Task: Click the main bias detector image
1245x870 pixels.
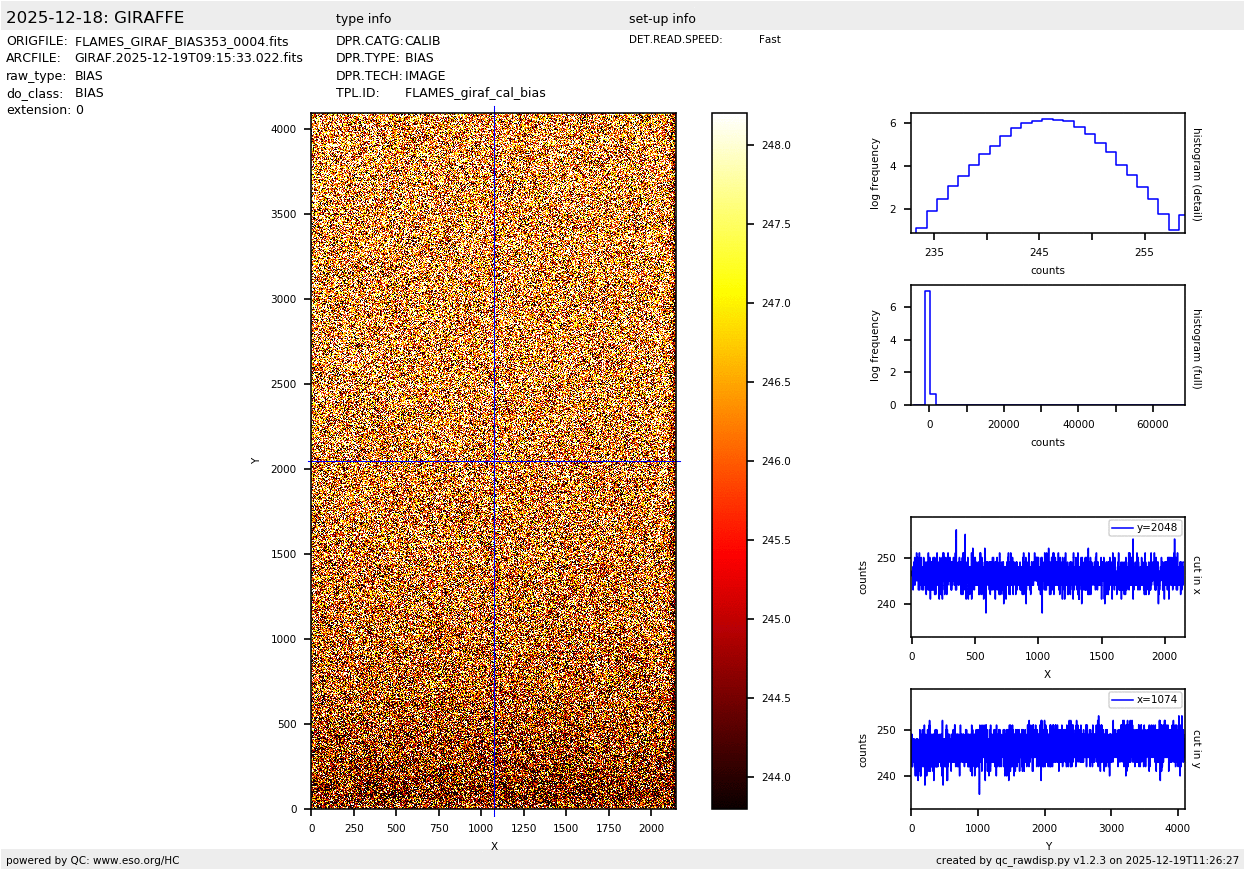Action: (493, 460)
